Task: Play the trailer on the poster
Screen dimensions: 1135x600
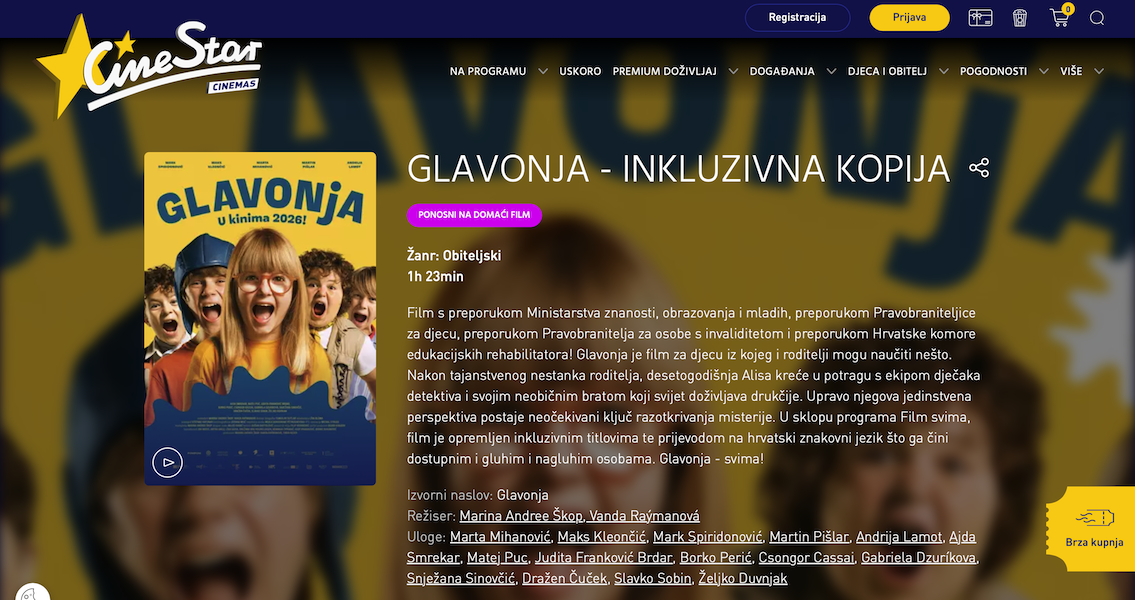Action: coord(167,462)
